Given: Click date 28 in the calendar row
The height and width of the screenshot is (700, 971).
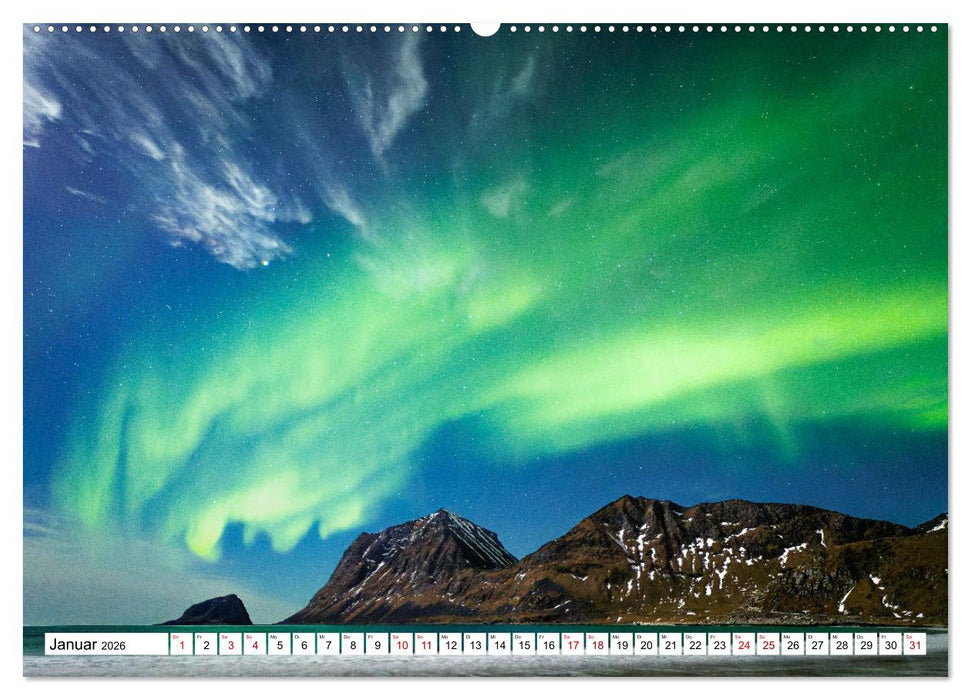Looking at the screenshot, I should (x=842, y=645).
